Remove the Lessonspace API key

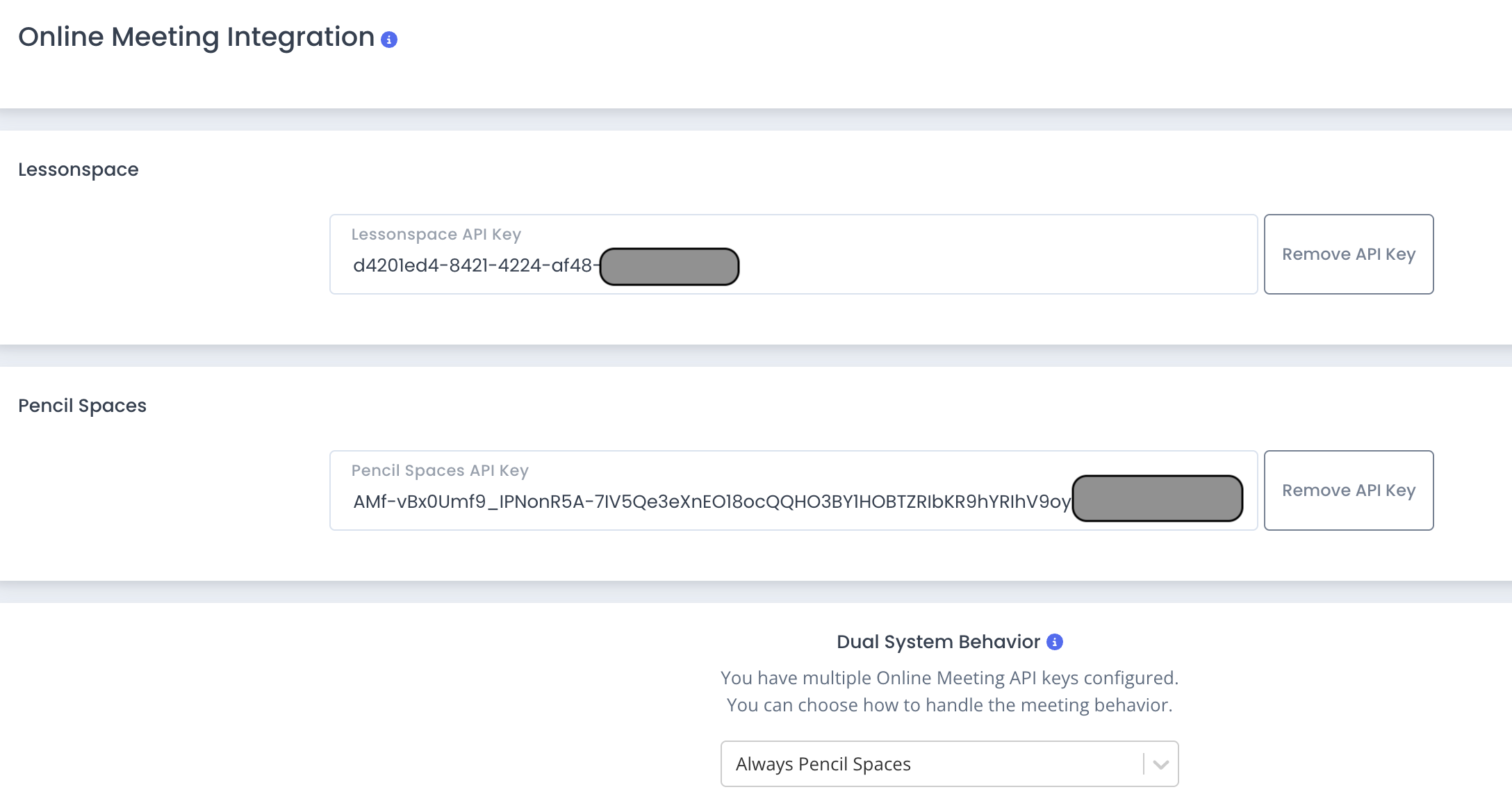tap(1349, 254)
